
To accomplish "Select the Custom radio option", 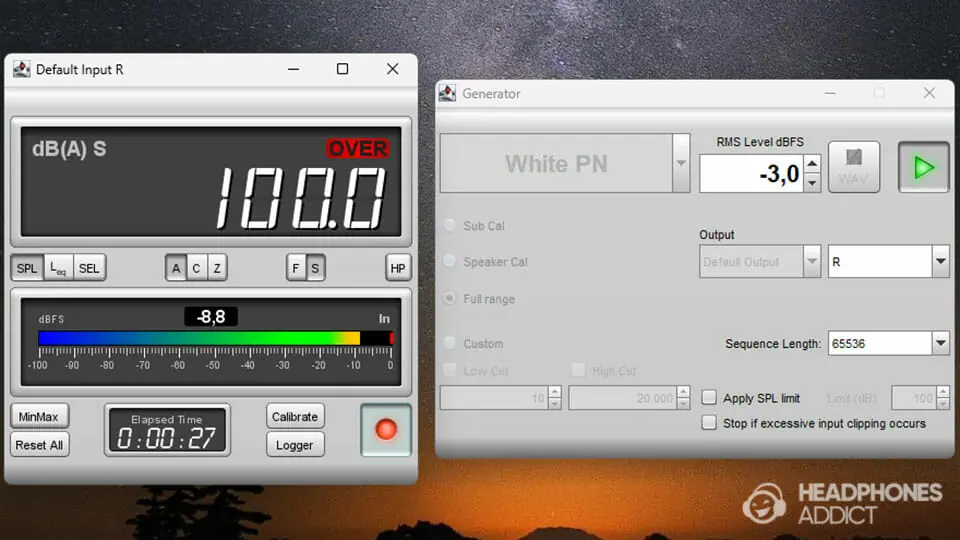I will (450, 343).
